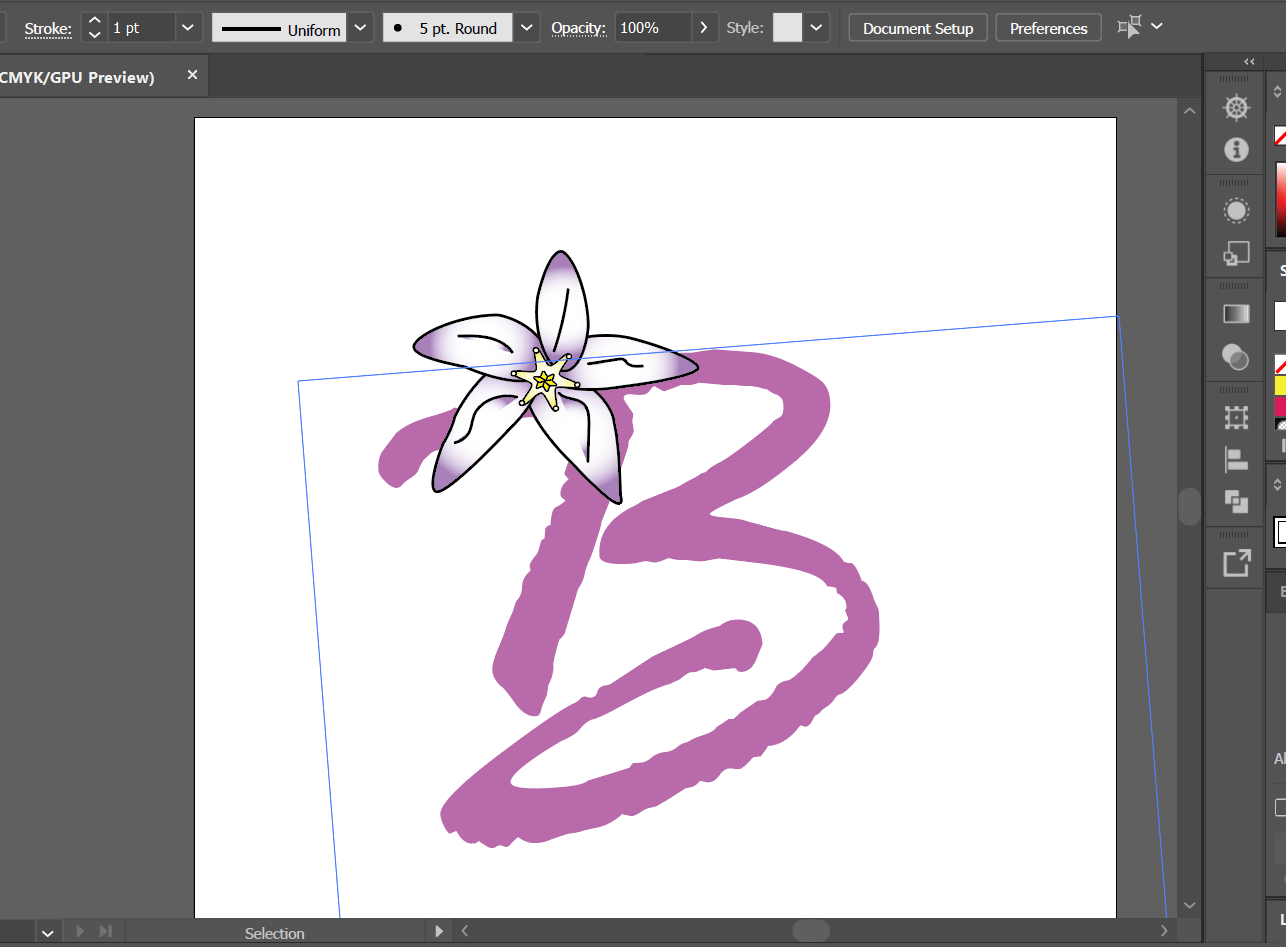Click the vertical scroll down arrow
This screenshot has width=1286, height=947.
[x=1189, y=905]
